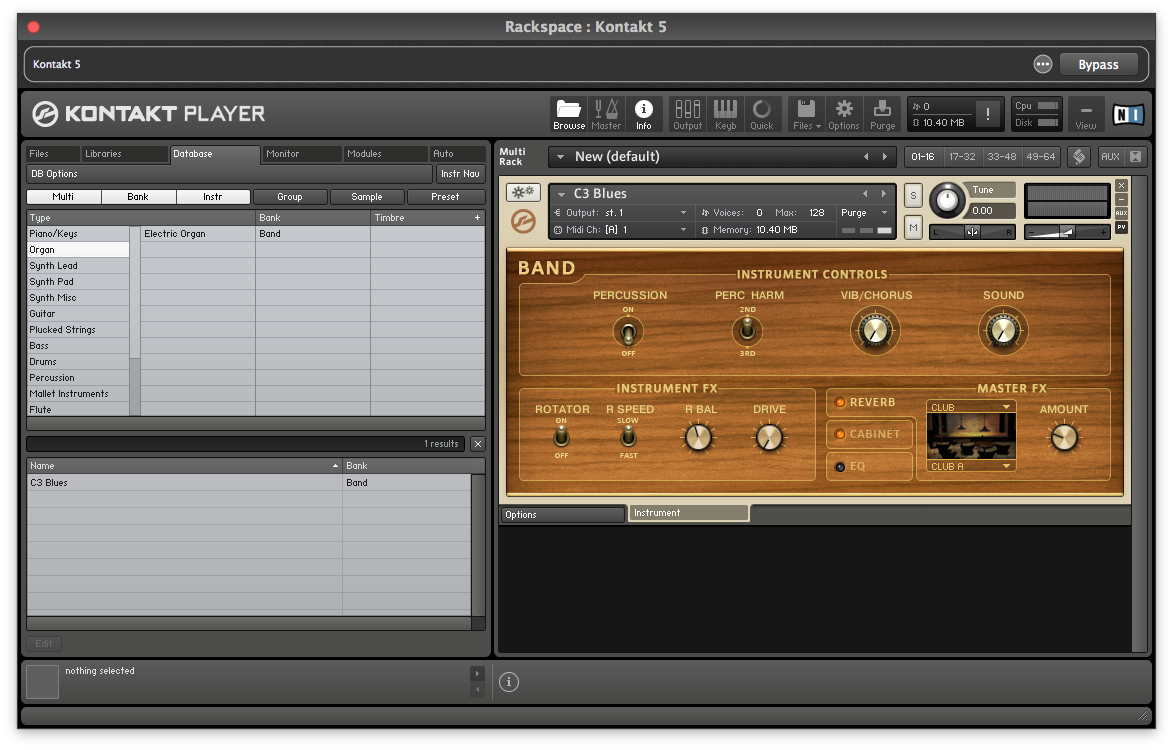Close the results search field
The width and height of the screenshot is (1173, 750).
478,444
